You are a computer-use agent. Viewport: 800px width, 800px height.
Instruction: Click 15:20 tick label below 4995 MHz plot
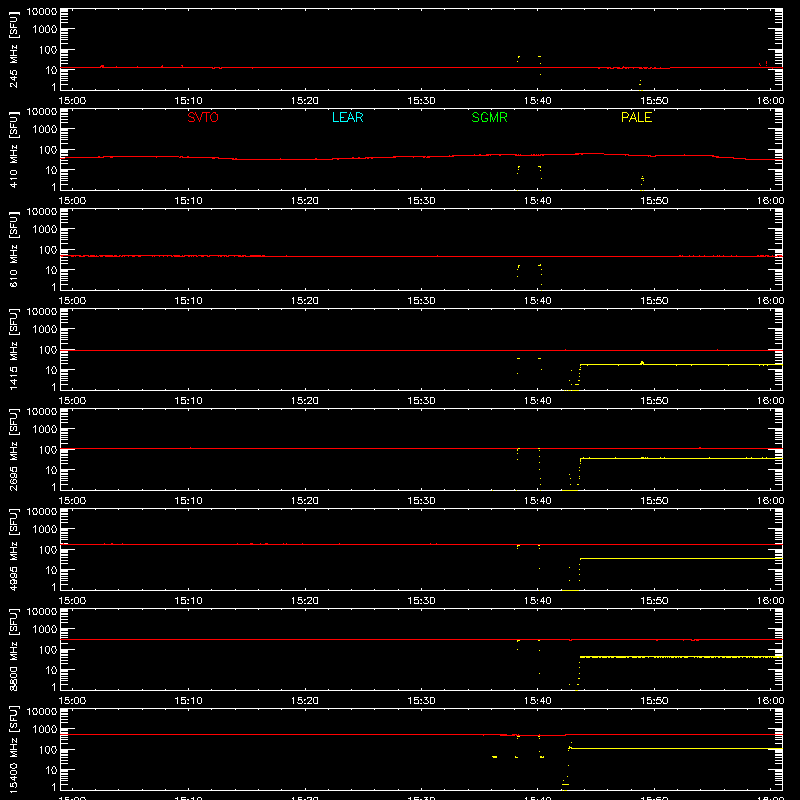click(x=305, y=601)
